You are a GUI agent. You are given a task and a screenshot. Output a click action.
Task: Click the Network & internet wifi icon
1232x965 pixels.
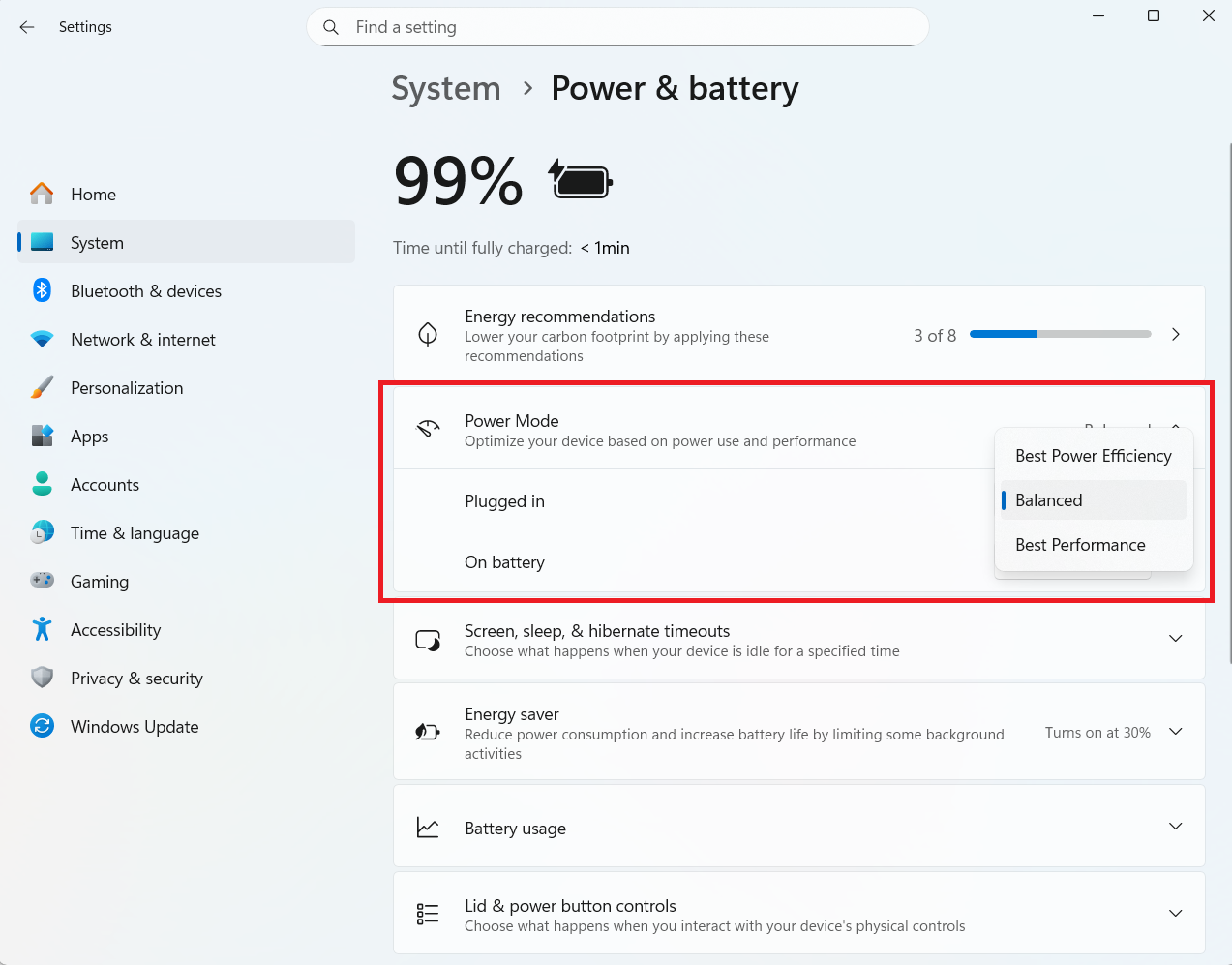42,340
